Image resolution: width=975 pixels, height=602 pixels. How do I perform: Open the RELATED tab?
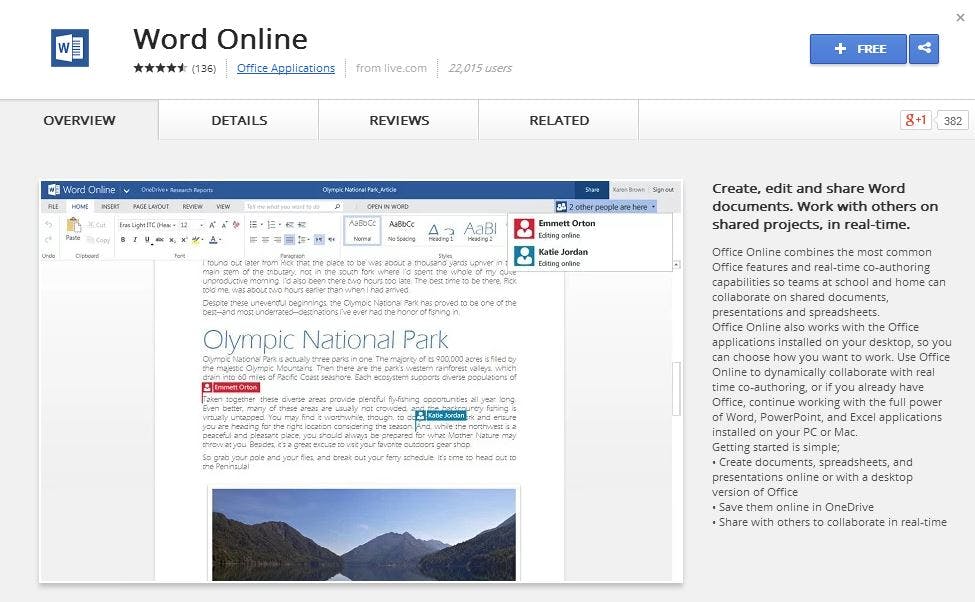pos(559,120)
